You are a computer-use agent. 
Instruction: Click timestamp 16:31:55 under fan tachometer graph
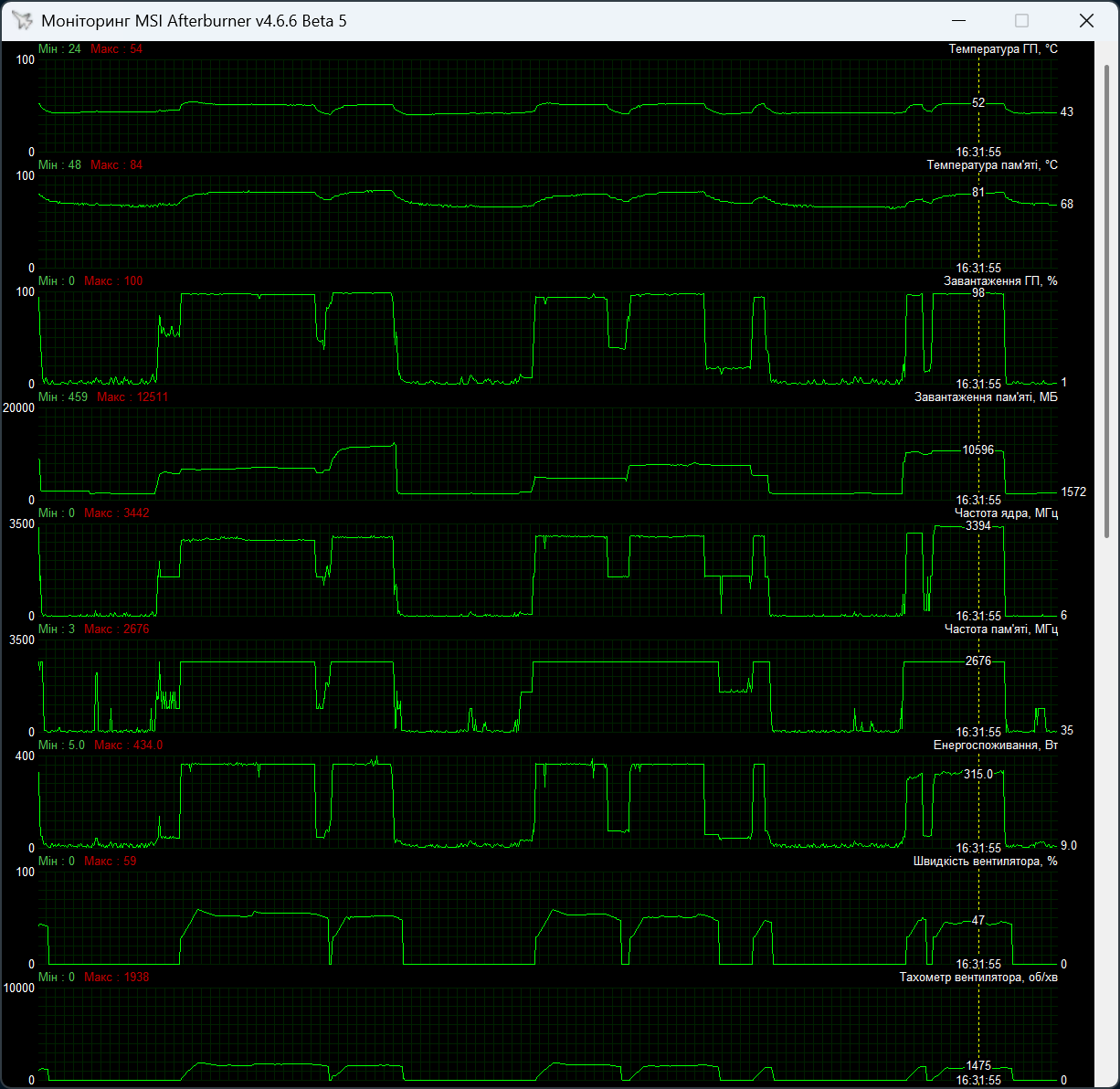tap(978, 1081)
